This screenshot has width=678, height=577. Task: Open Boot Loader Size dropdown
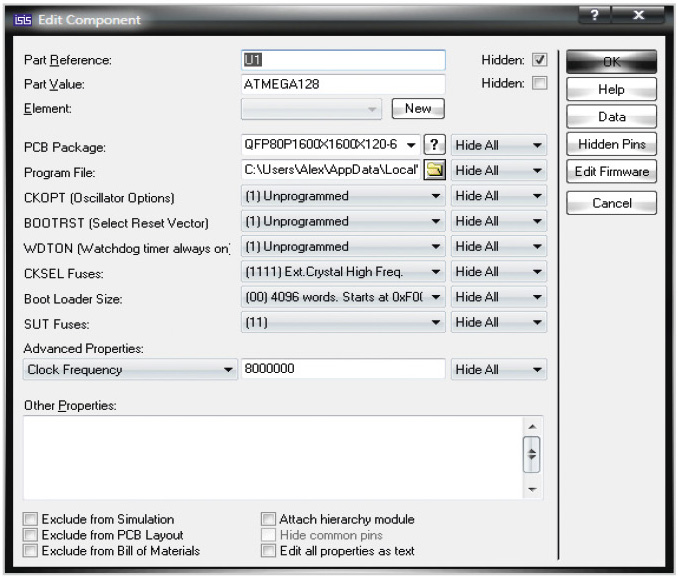point(343,297)
